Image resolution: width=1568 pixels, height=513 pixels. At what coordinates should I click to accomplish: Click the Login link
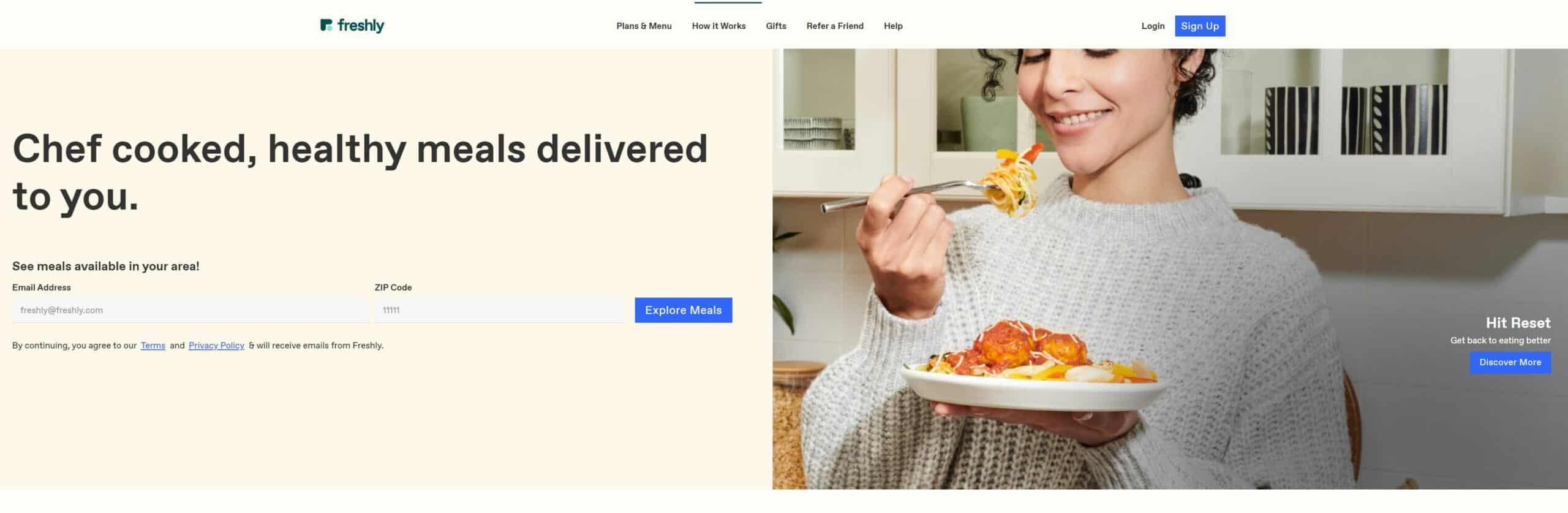(x=1153, y=26)
